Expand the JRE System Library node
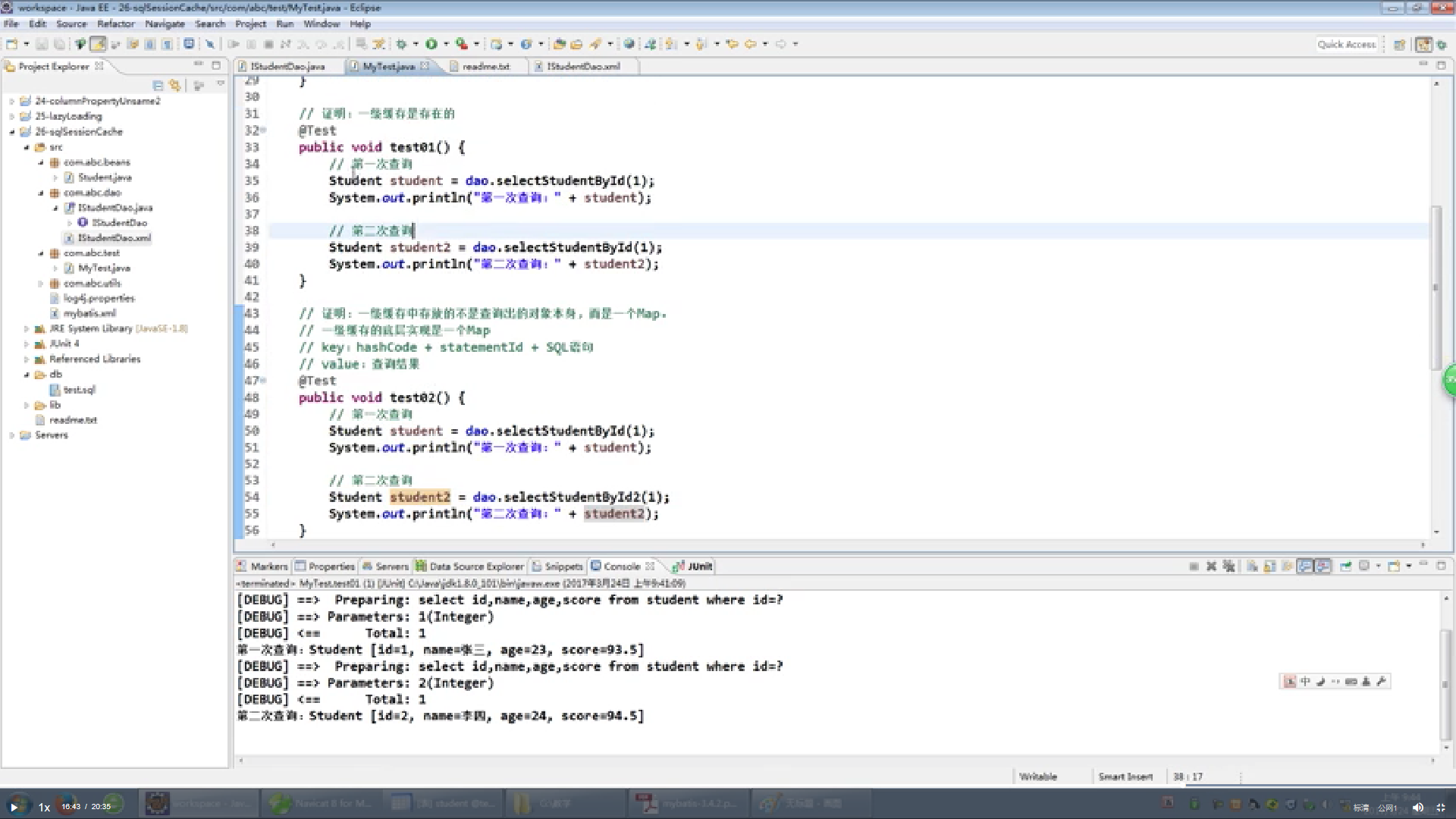This screenshot has height=819, width=1456. (x=27, y=328)
